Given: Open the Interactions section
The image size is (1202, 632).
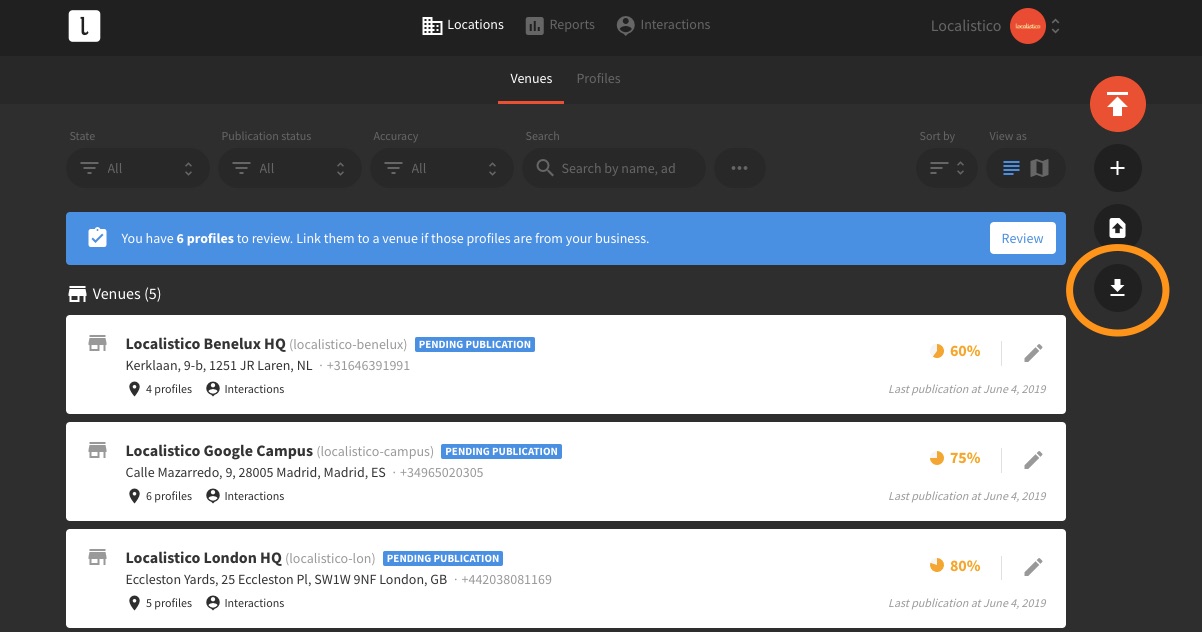Looking at the screenshot, I should click(663, 25).
